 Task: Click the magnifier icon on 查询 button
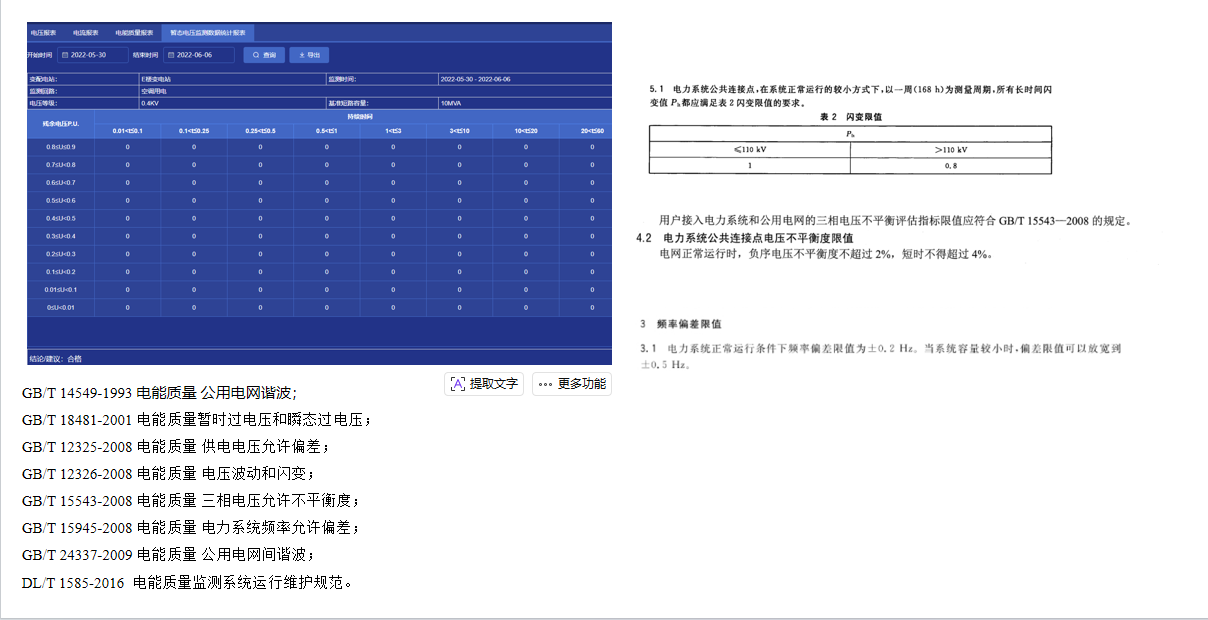256,55
